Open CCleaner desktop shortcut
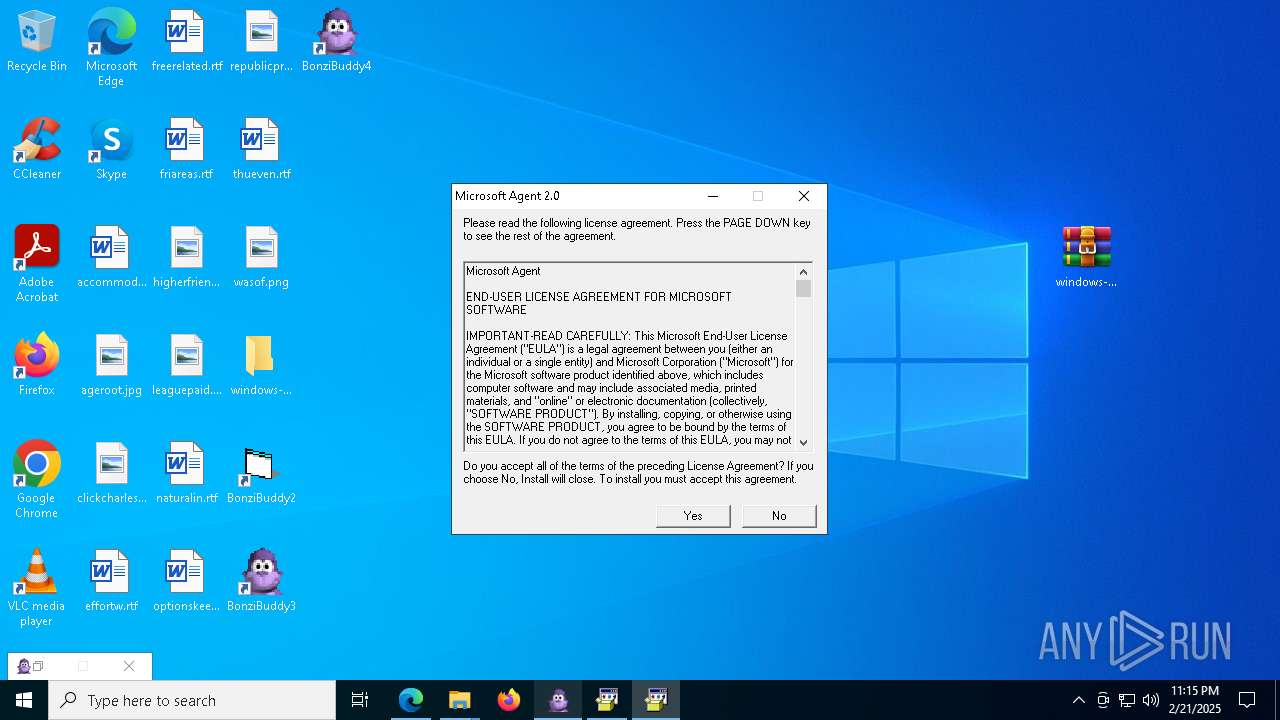The width and height of the screenshot is (1280, 720). [x=37, y=149]
